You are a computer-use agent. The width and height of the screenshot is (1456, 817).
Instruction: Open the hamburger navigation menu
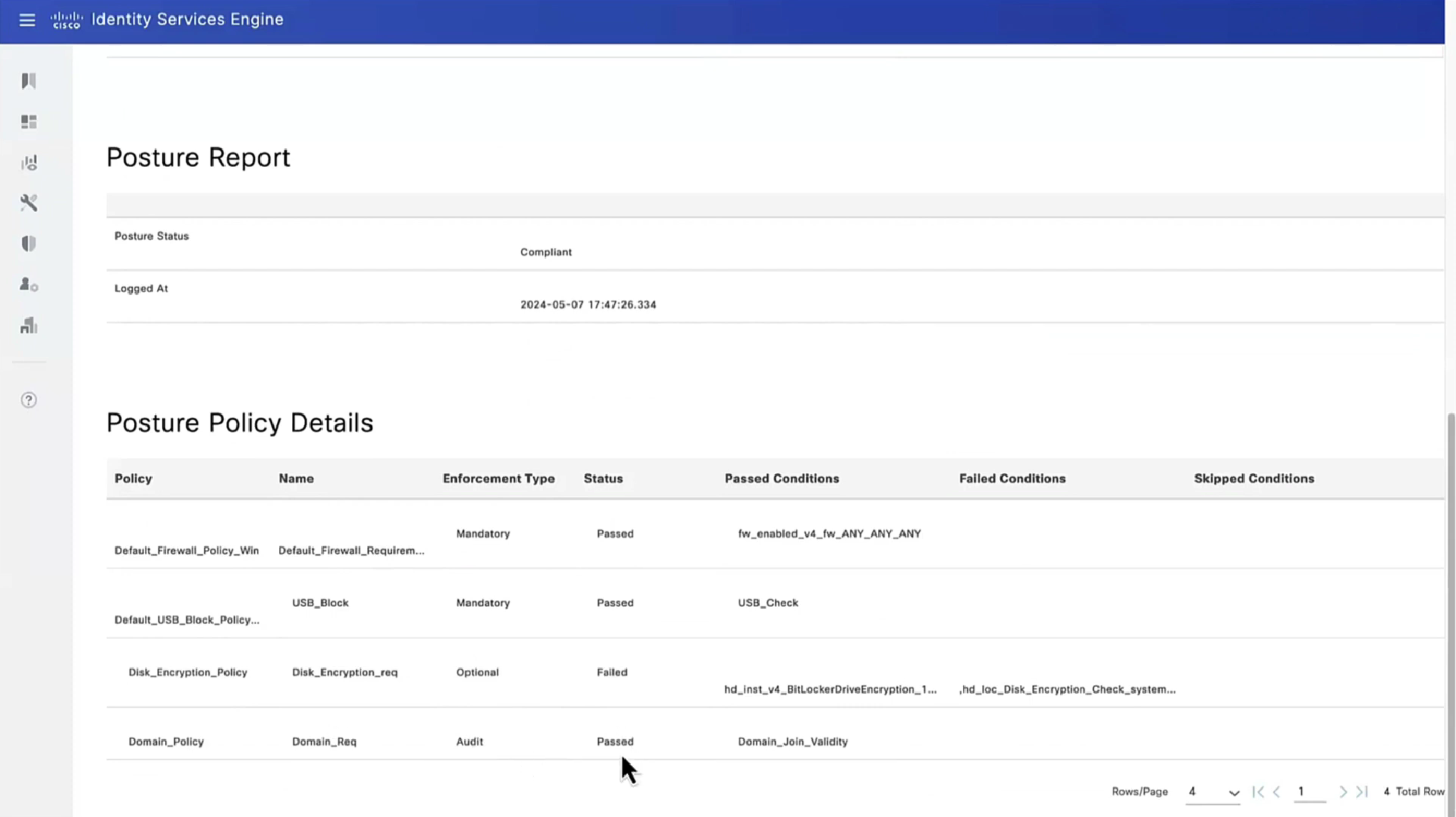(x=27, y=20)
